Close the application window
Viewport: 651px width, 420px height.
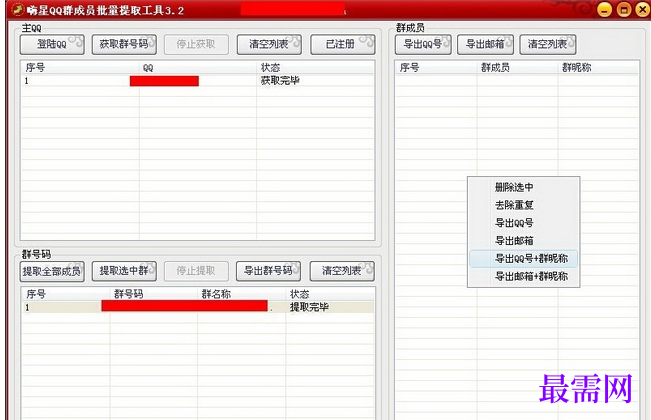click(x=642, y=10)
